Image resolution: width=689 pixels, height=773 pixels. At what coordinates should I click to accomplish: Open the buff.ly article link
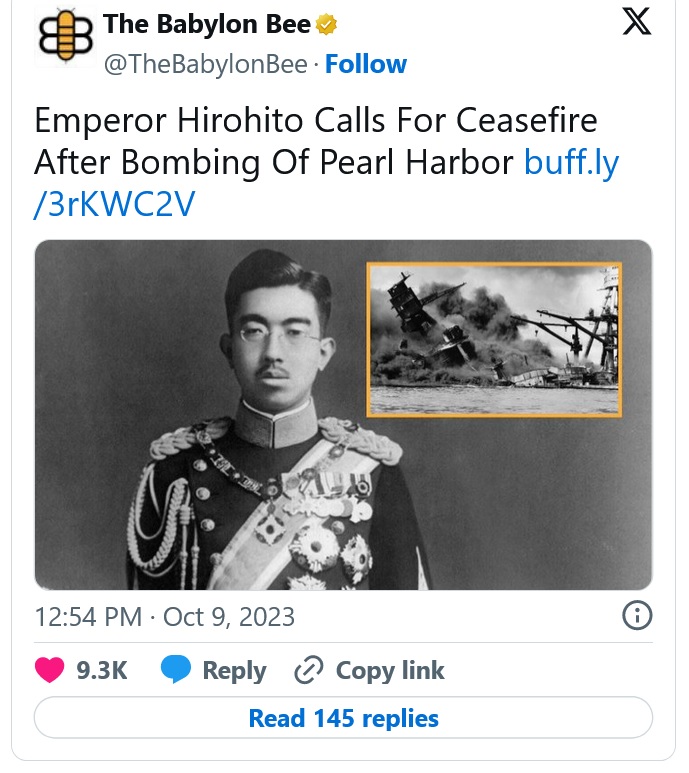click(571, 162)
